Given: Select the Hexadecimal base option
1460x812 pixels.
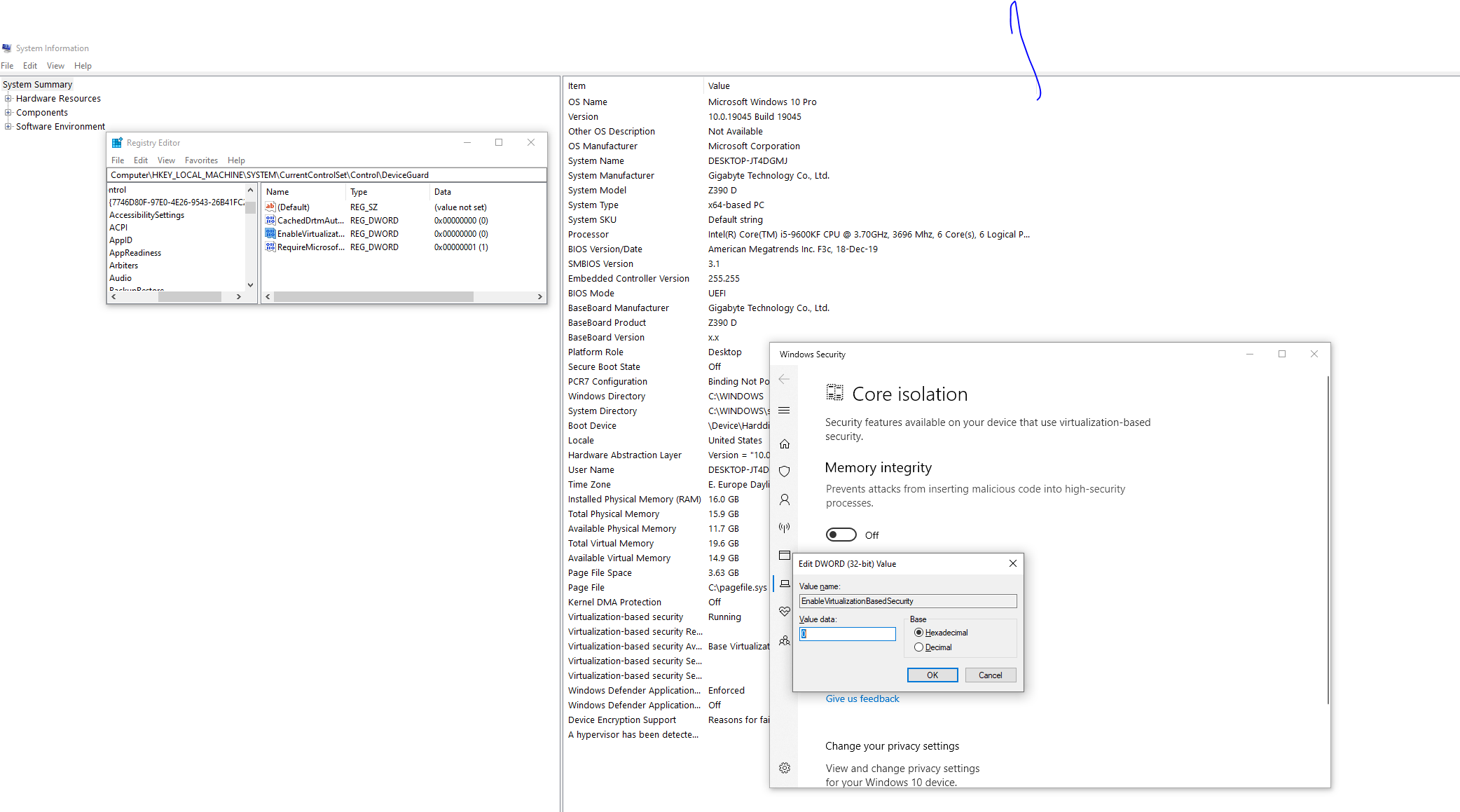Looking at the screenshot, I should [x=918, y=633].
